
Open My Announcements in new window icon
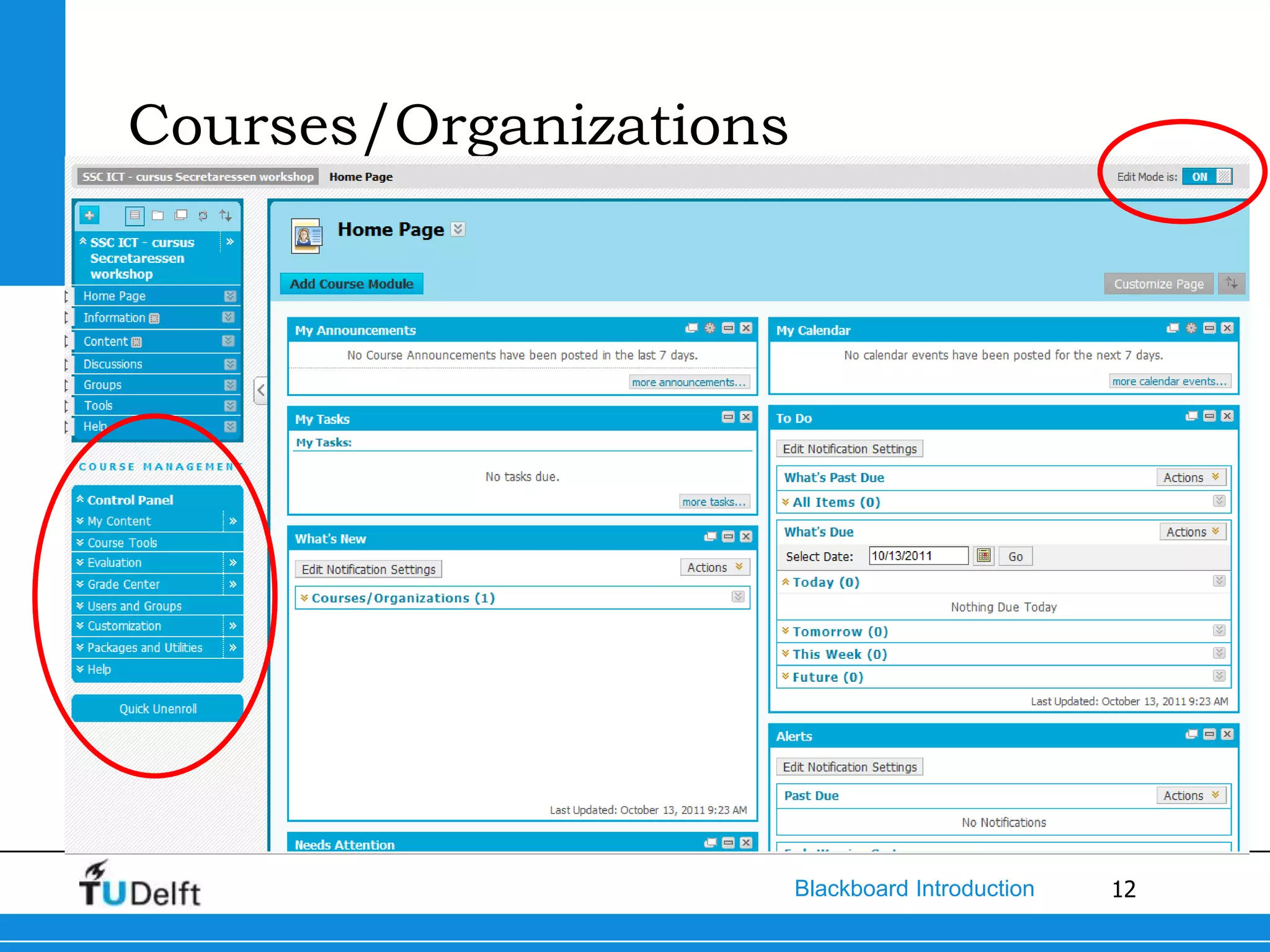pyautogui.click(x=691, y=328)
